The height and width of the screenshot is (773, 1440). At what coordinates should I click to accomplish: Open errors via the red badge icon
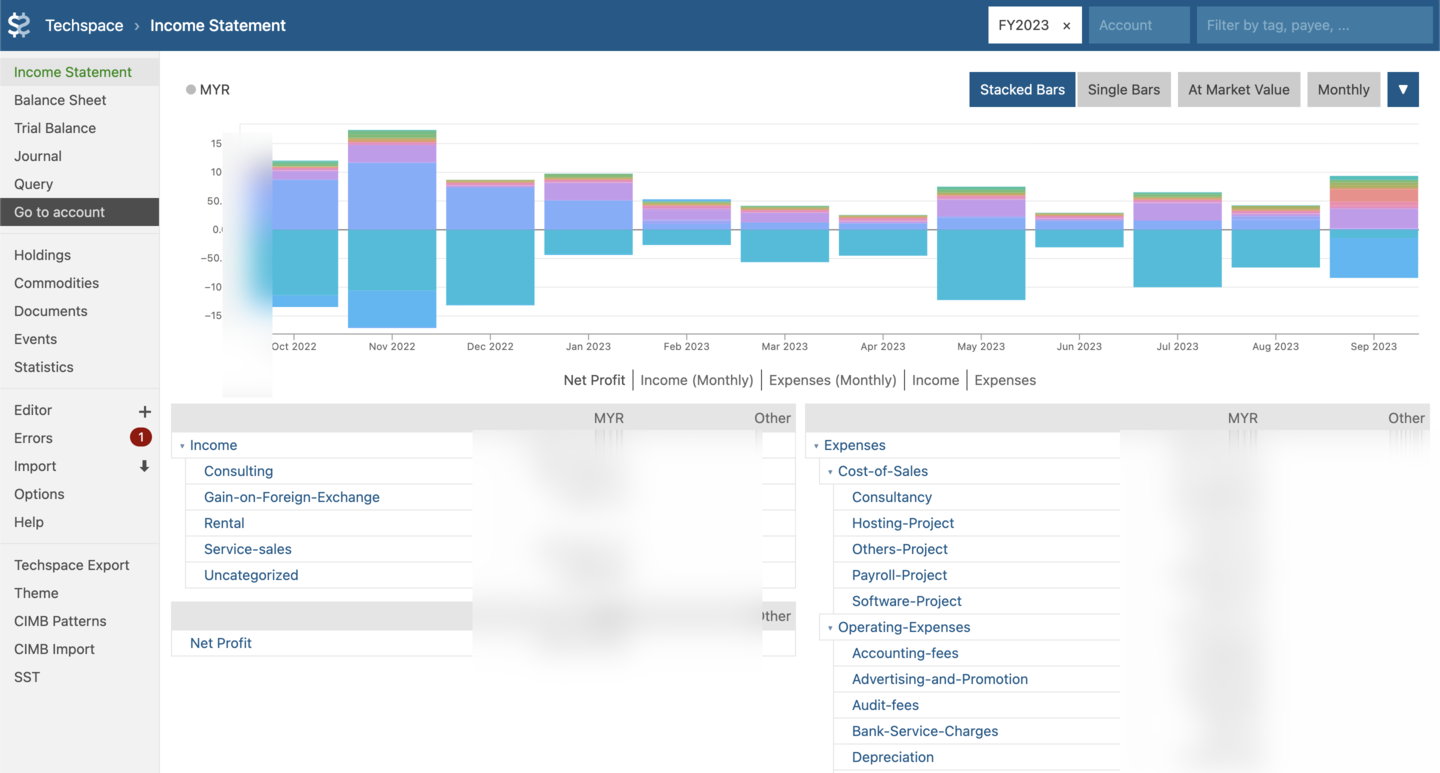pyautogui.click(x=140, y=437)
